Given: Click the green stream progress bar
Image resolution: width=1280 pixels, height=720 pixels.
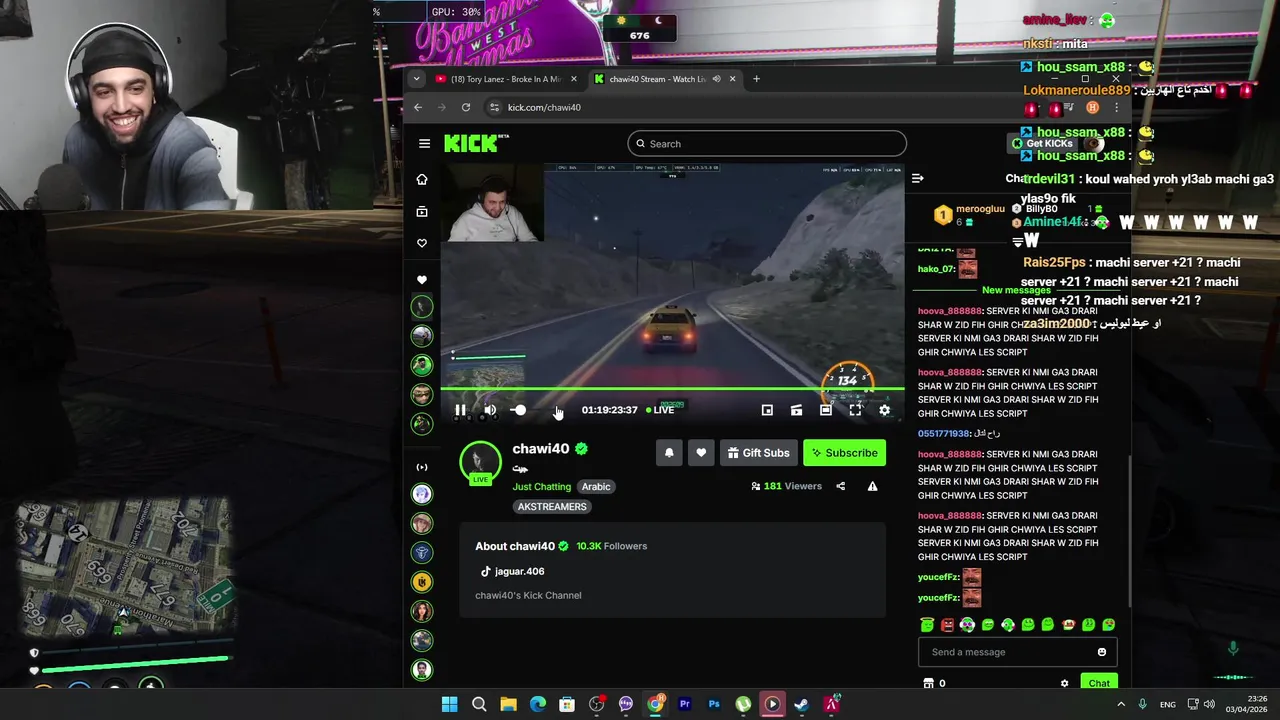Looking at the screenshot, I should [673, 389].
